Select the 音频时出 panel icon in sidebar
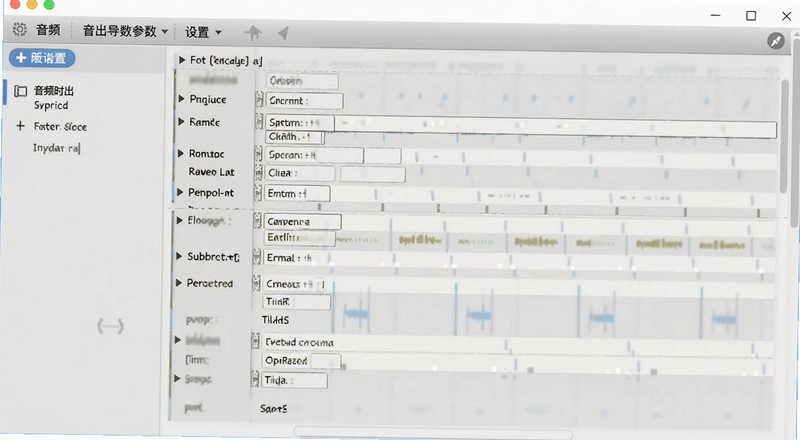Screen dimensions: 800x440 pyautogui.click(x=20, y=91)
